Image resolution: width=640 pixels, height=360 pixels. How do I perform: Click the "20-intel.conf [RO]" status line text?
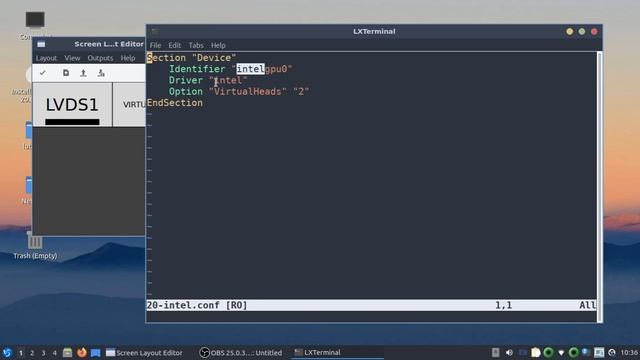tap(197, 305)
